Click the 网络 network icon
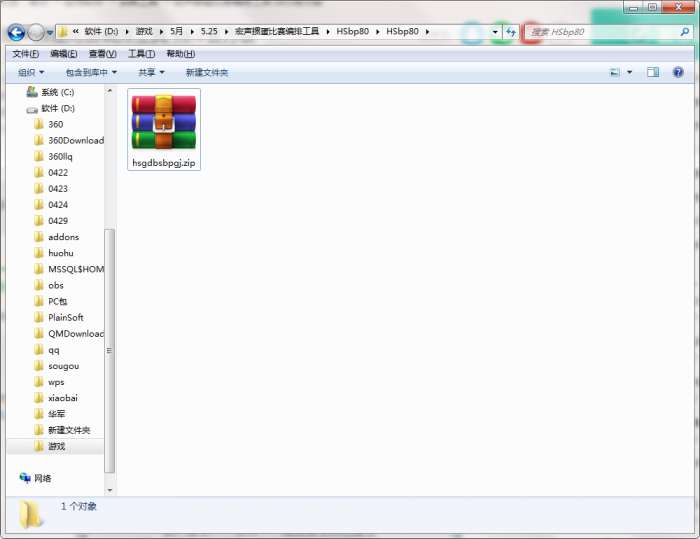The height and width of the screenshot is (539, 700). pos(25,478)
